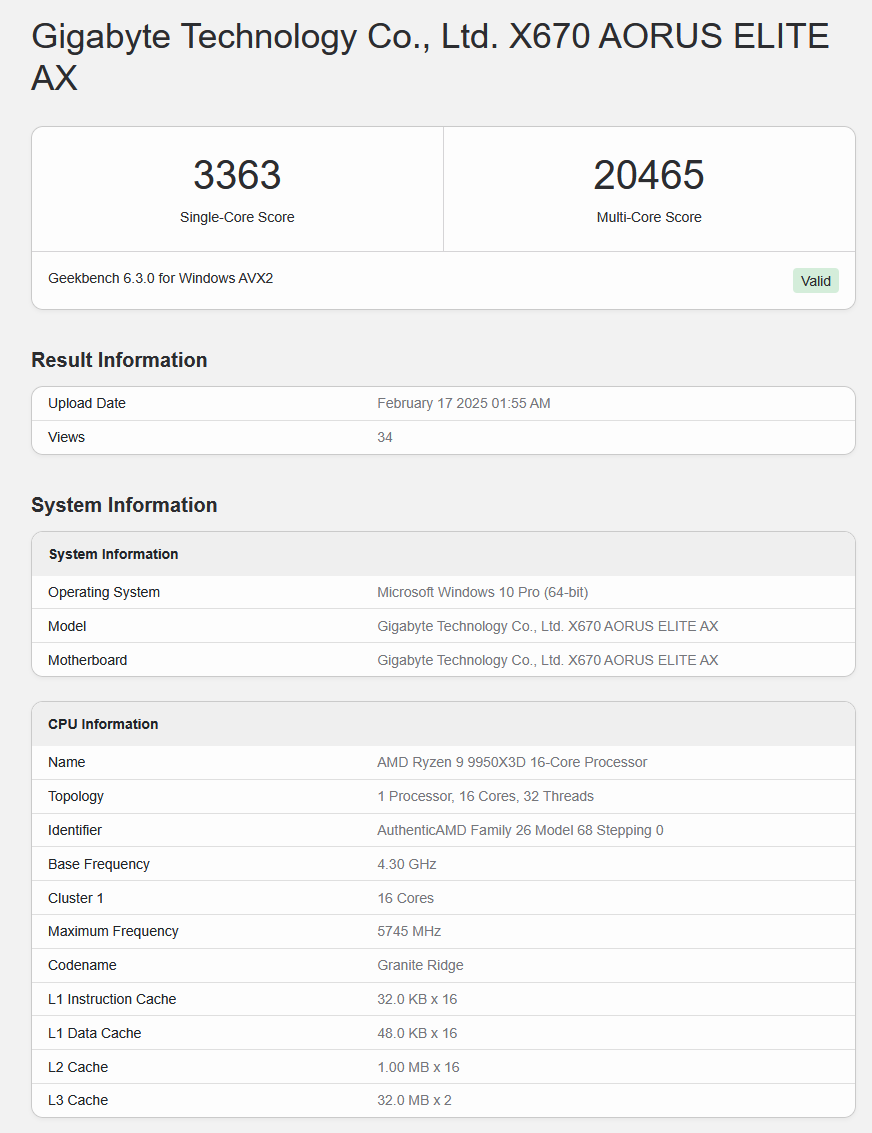Click AMD Ryzen 9 9950X3D 16-Core Processor
The height and width of the screenshot is (1133, 872).
point(512,762)
